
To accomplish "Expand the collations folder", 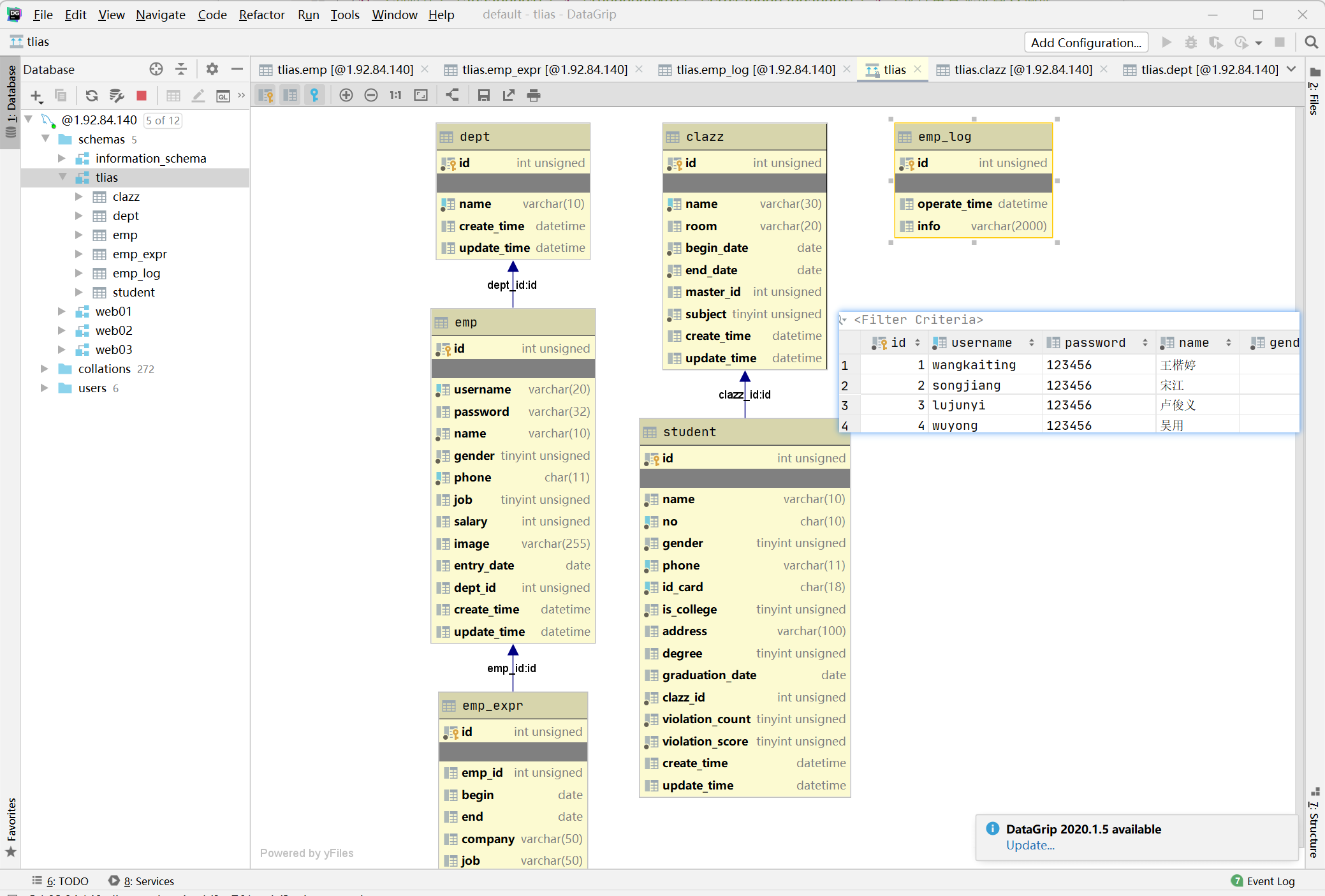I will click(x=44, y=369).
